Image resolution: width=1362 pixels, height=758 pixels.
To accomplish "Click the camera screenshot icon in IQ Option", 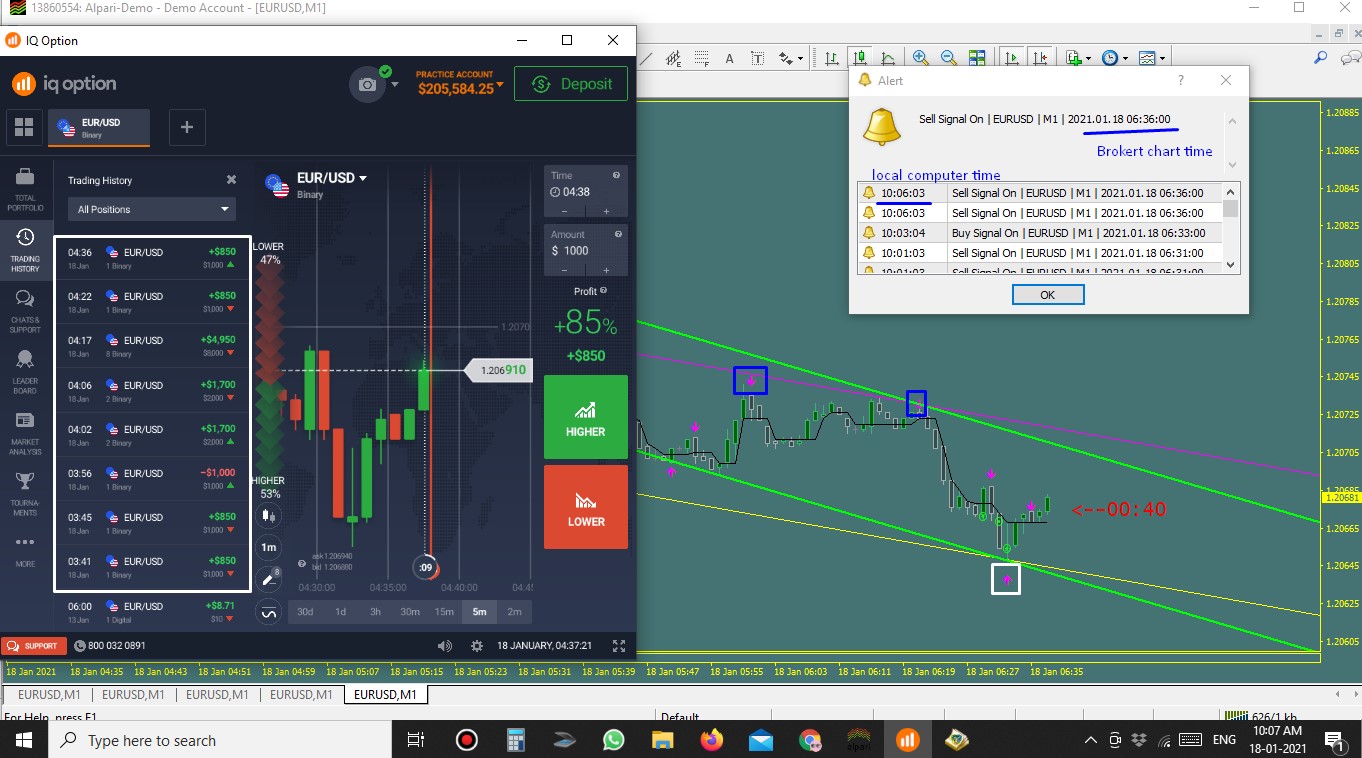I will pos(367,85).
